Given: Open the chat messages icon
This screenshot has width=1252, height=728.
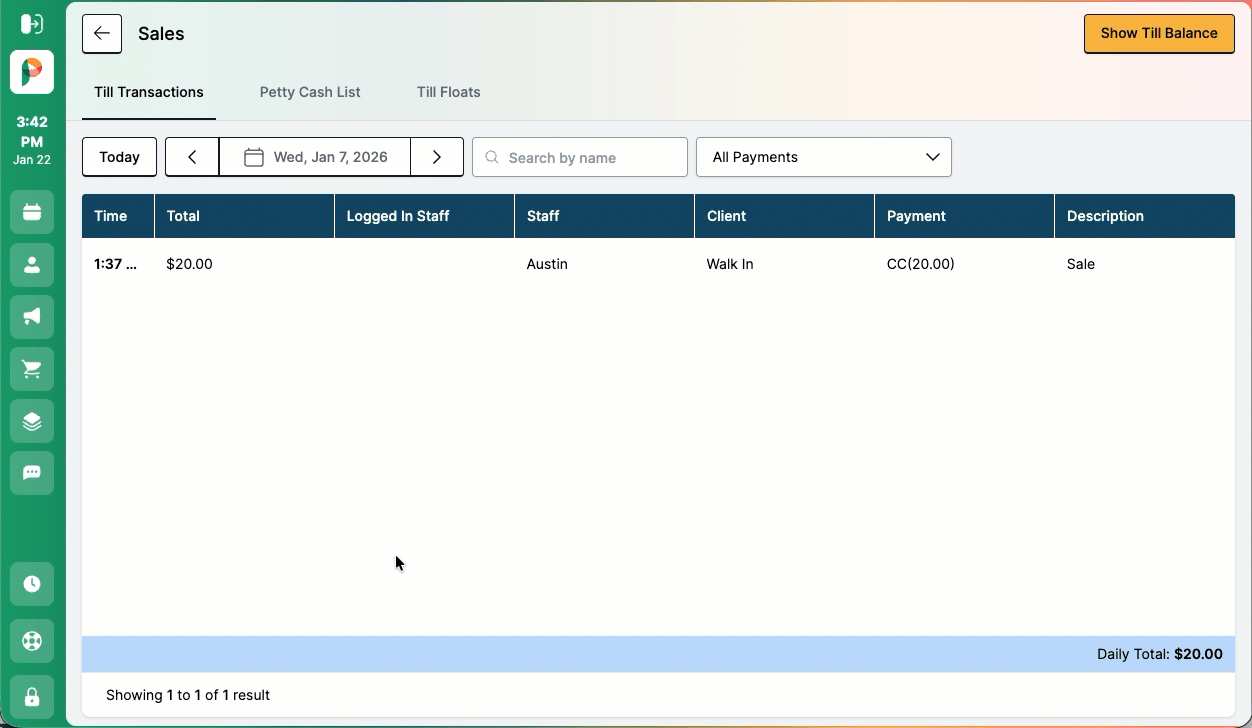Looking at the screenshot, I should (x=32, y=473).
